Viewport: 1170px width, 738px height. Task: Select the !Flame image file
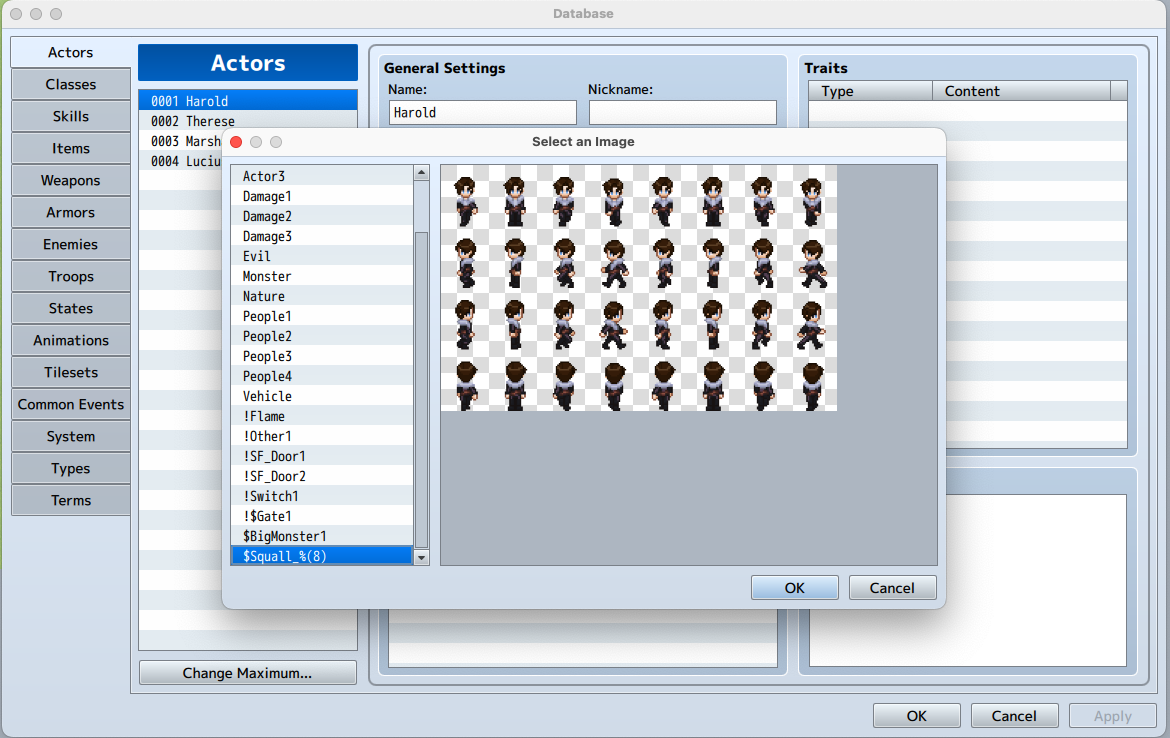coord(322,416)
